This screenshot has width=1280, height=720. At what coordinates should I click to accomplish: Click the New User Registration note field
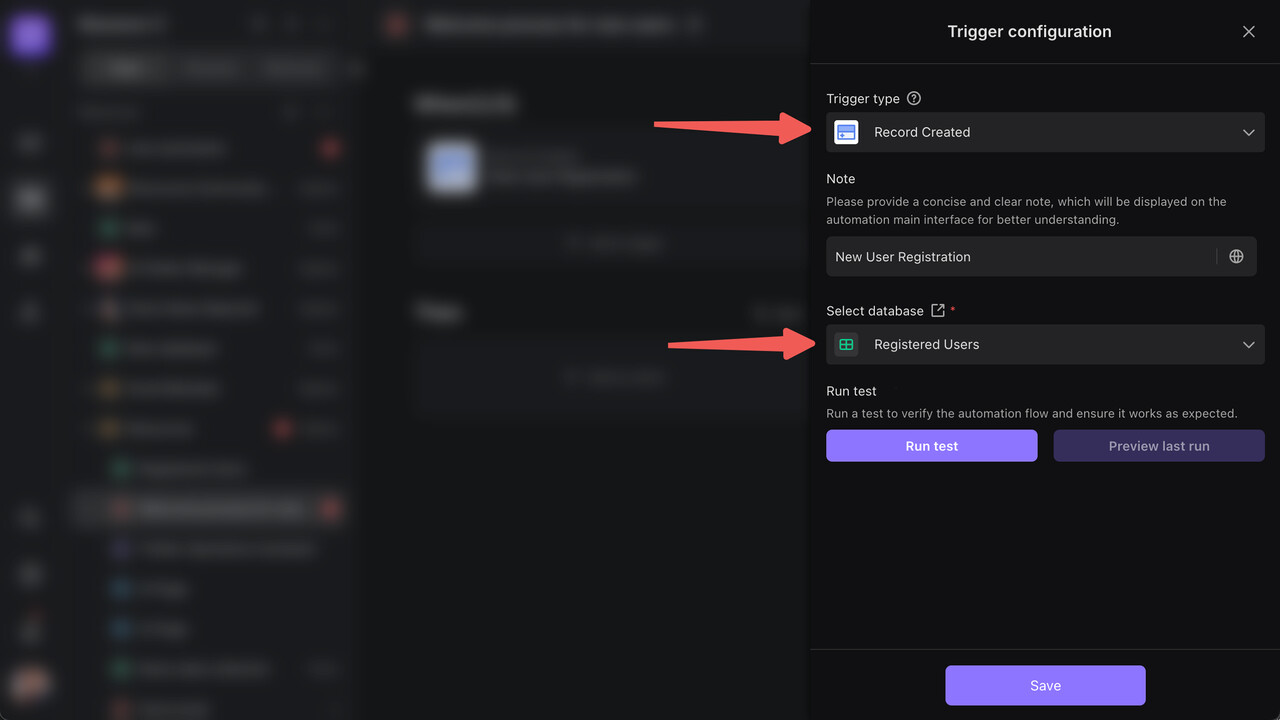1020,257
